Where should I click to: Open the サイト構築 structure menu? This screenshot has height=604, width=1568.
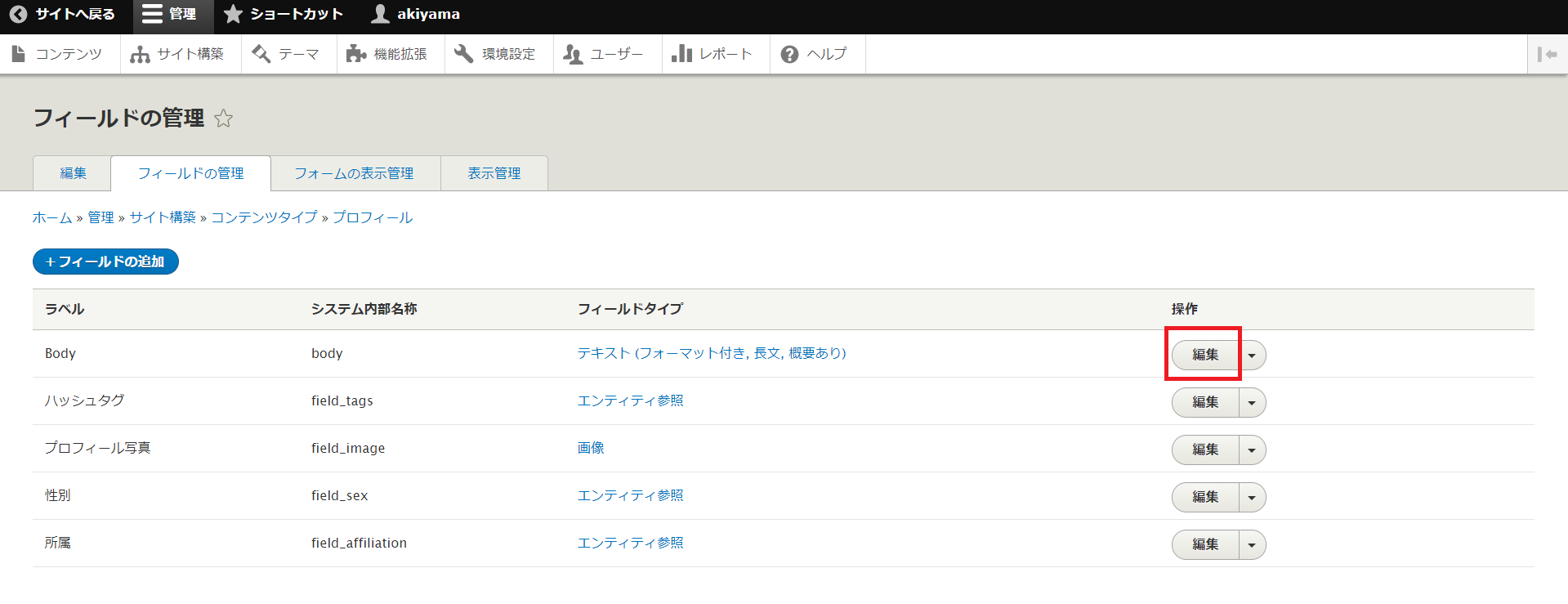(x=179, y=54)
